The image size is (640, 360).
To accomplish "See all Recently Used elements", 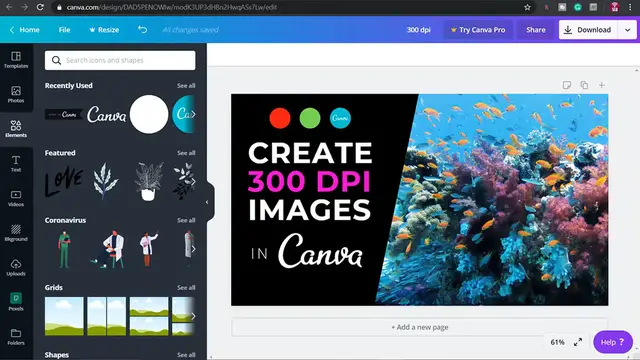I will [x=186, y=86].
